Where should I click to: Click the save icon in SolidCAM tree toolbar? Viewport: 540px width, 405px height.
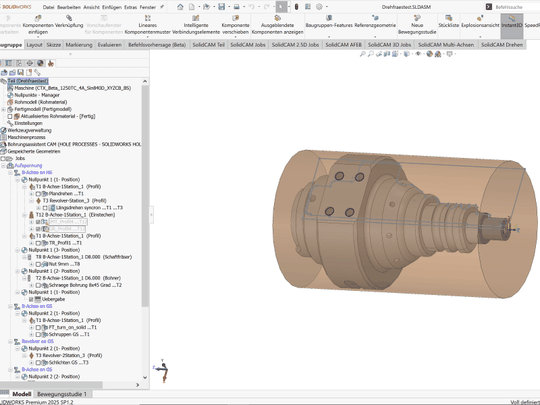pyautogui.click(x=20, y=72)
